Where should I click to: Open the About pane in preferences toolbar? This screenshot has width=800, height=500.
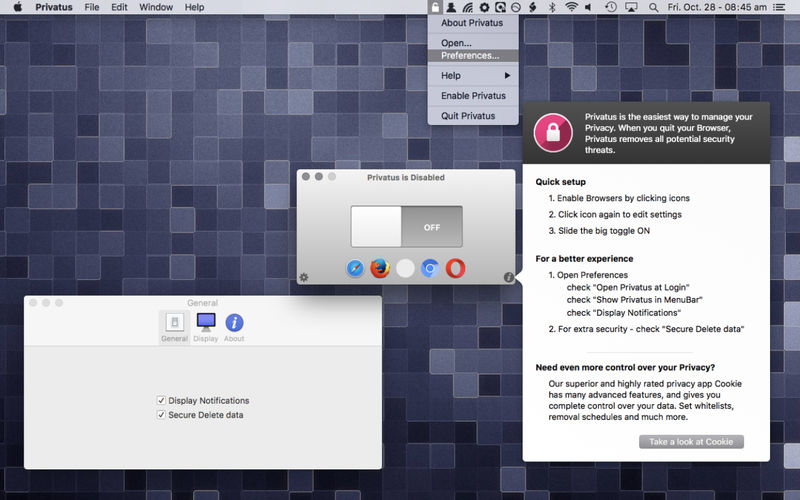234,327
